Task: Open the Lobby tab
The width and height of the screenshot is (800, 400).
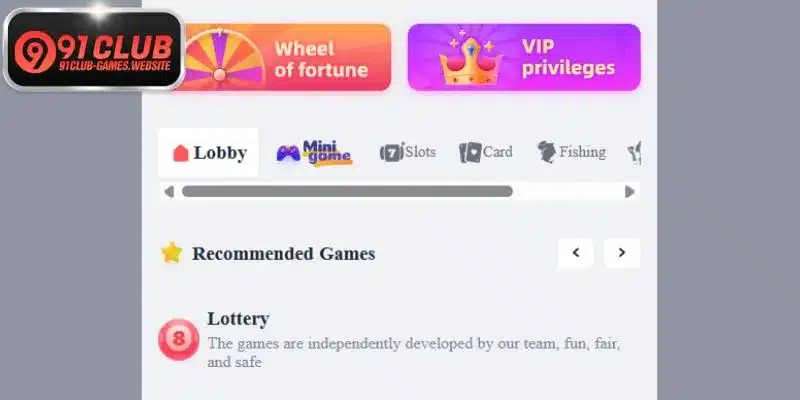Action: (x=208, y=153)
